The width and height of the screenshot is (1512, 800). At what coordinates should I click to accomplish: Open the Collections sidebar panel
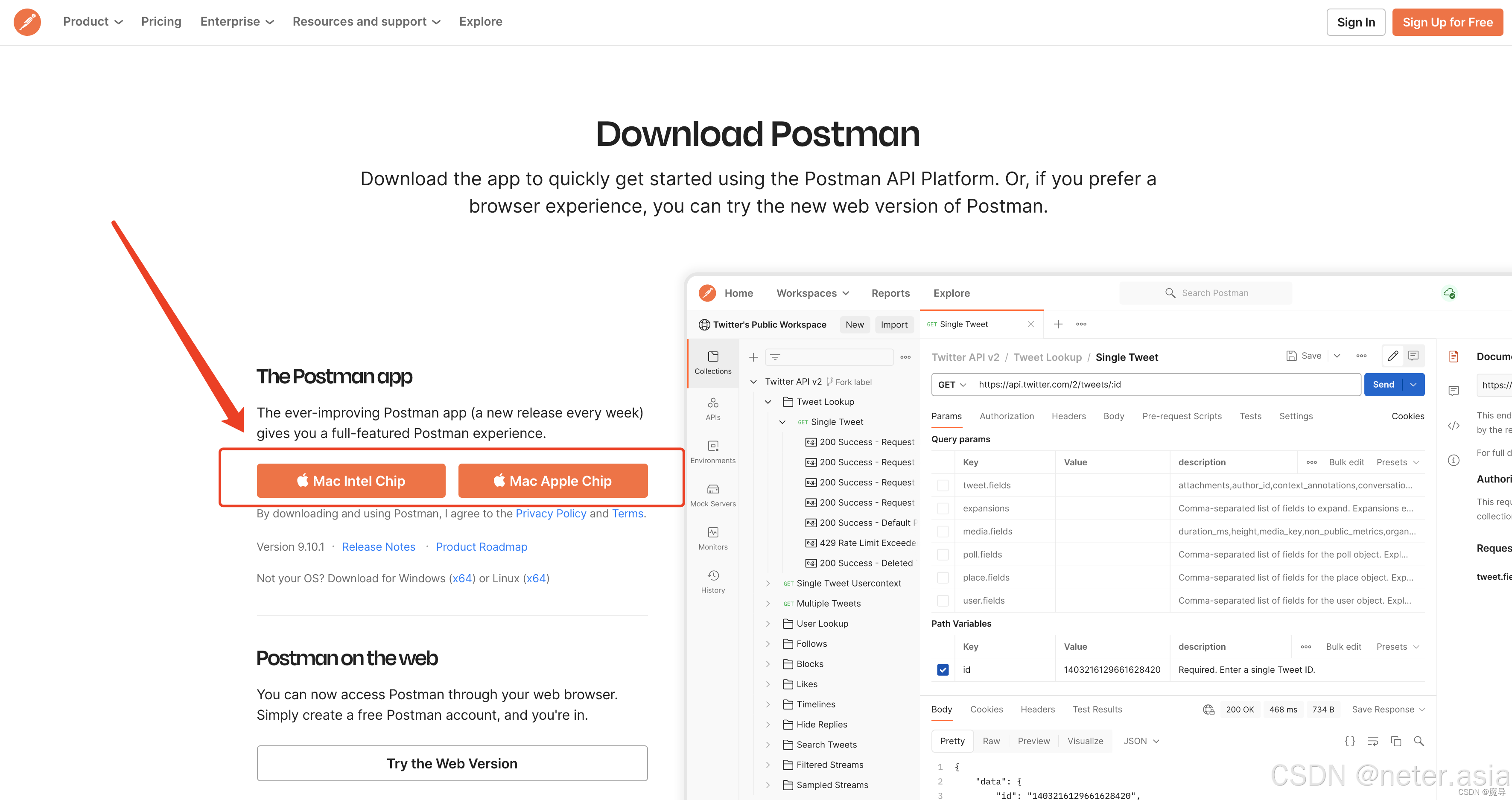(x=712, y=363)
